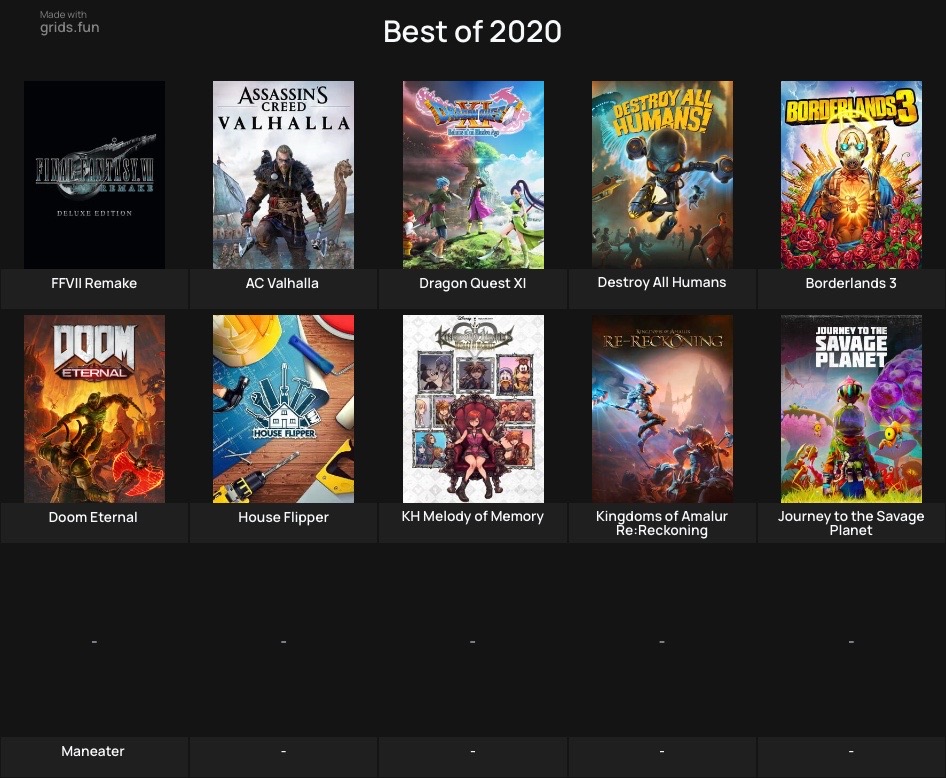Screen dimensions: 946x778
Task: Click the "KH Melody of Memory" caption
Action: [472, 516]
